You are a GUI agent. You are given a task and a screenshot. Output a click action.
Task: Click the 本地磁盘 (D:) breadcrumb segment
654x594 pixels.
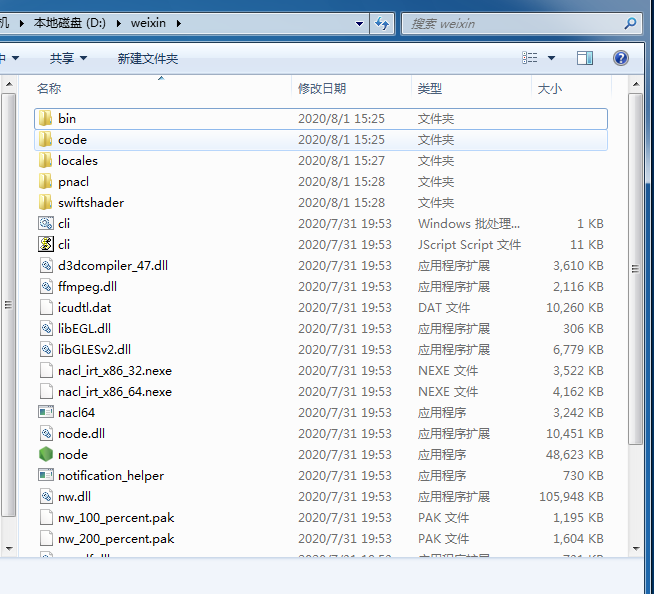tap(70, 23)
